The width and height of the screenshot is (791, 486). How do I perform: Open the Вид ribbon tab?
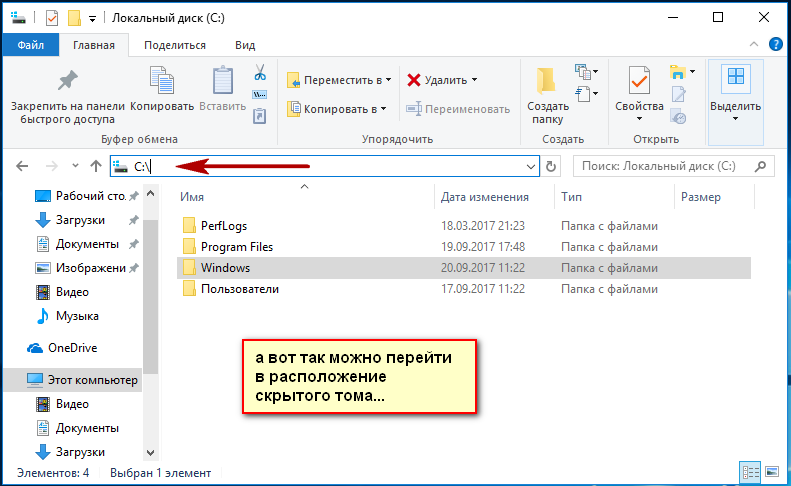[245, 45]
